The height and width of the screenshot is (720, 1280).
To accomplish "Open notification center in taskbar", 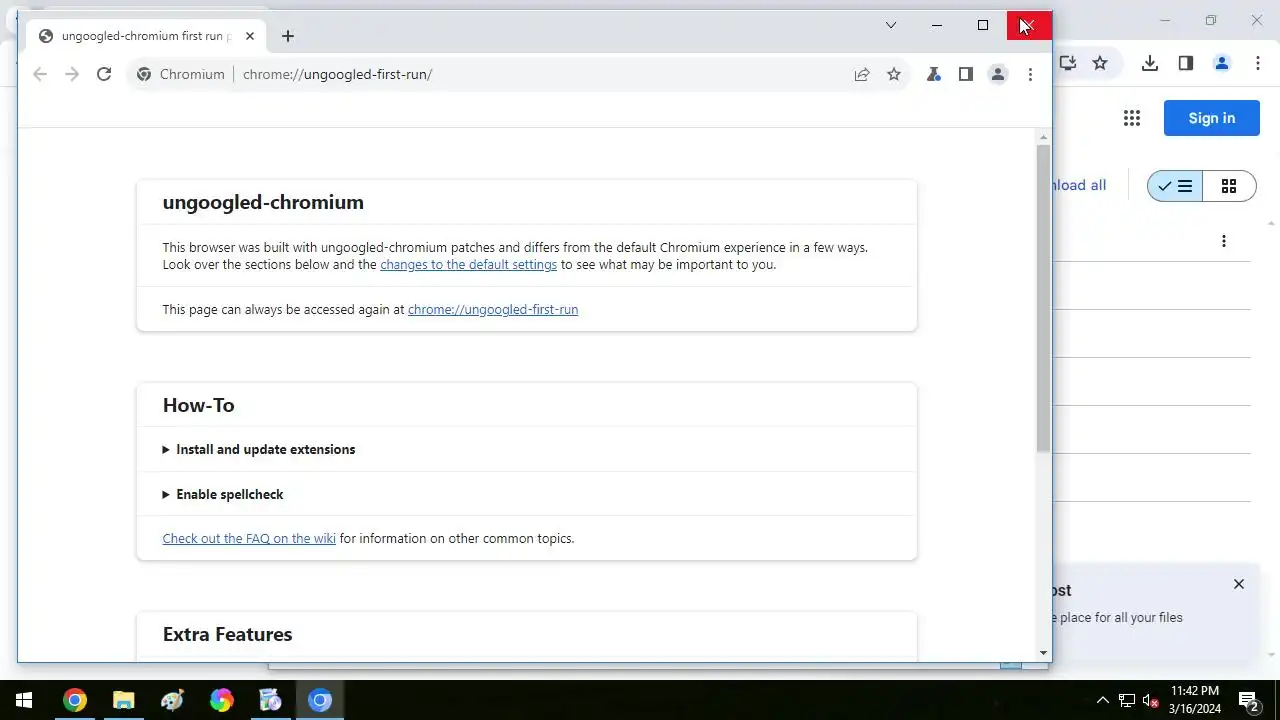I will pos(1248,700).
